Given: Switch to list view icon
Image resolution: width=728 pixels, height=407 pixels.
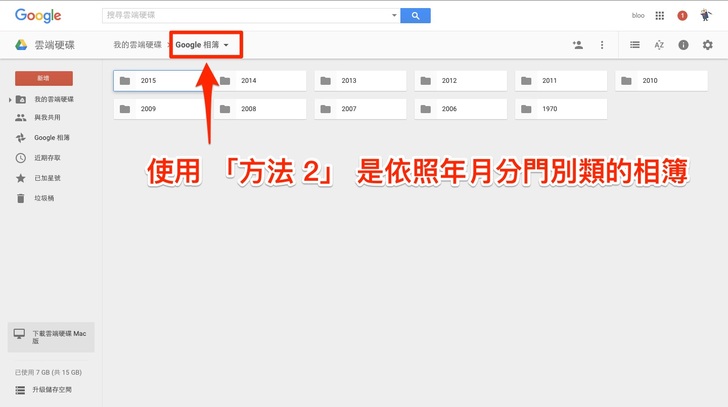Looking at the screenshot, I should (635, 45).
